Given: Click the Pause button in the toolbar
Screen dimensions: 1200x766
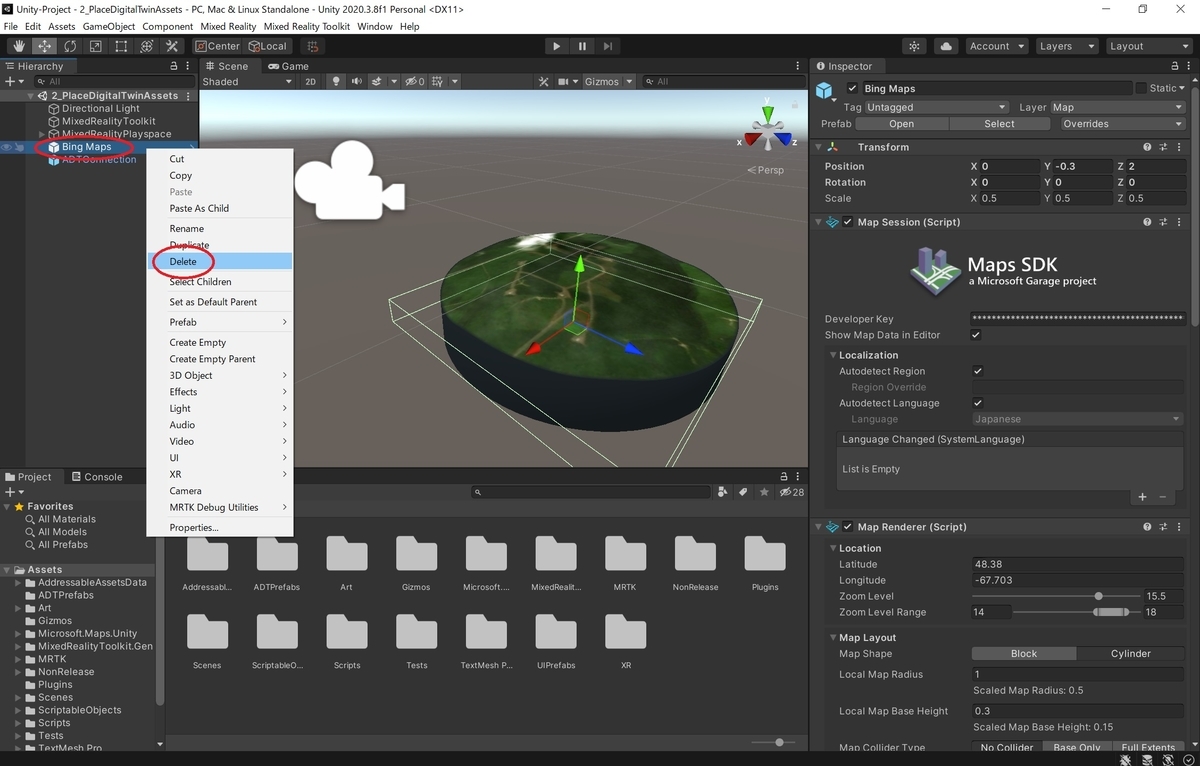Looking at the screenshot, I should click(x=582, y=46).
